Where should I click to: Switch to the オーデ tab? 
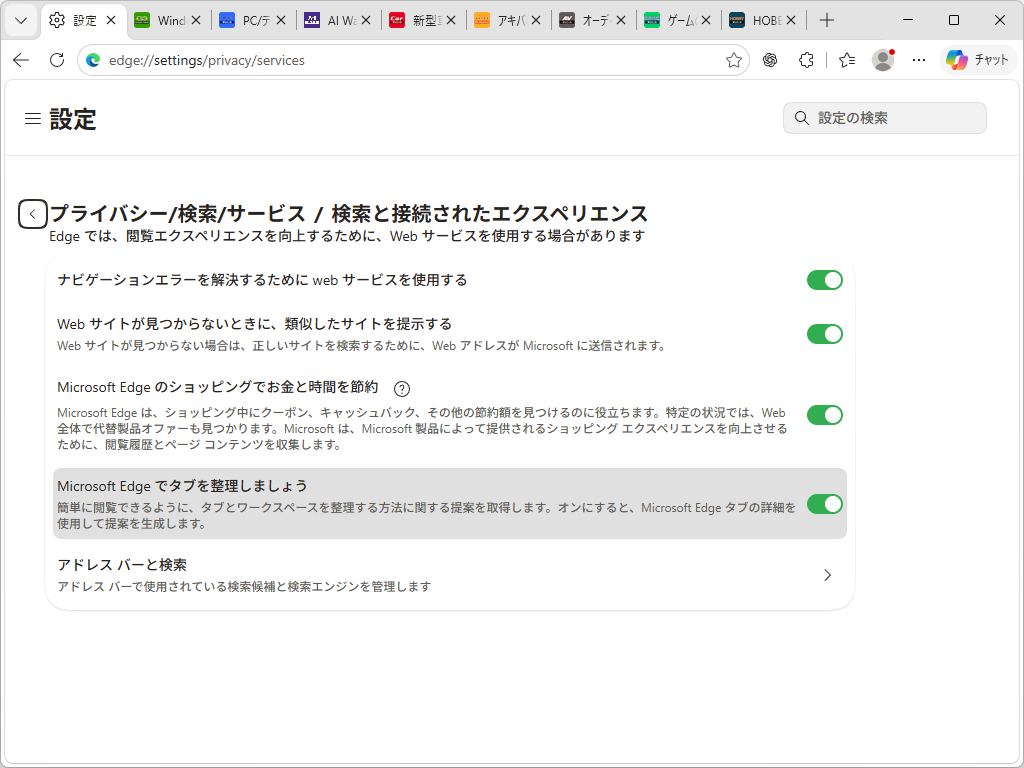point(592,20)
